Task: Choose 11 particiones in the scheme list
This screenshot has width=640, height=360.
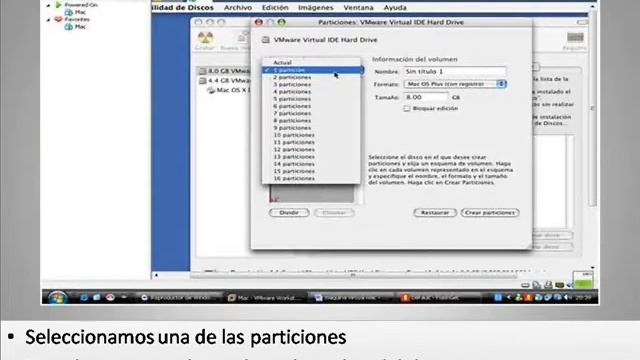Action: click(311, 142)
